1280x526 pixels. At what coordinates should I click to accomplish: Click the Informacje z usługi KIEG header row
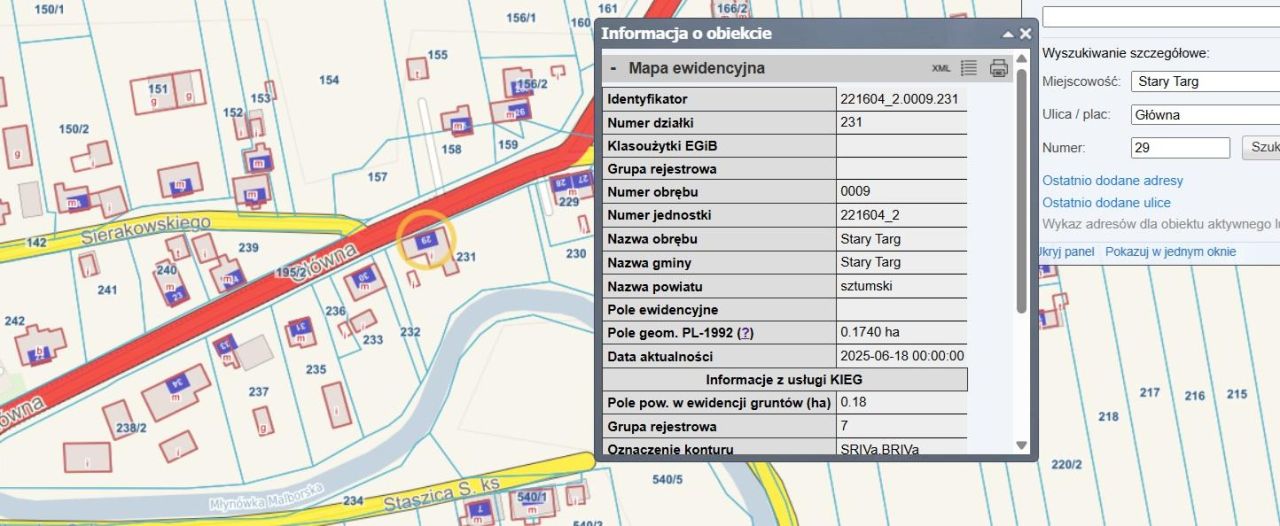784,380
